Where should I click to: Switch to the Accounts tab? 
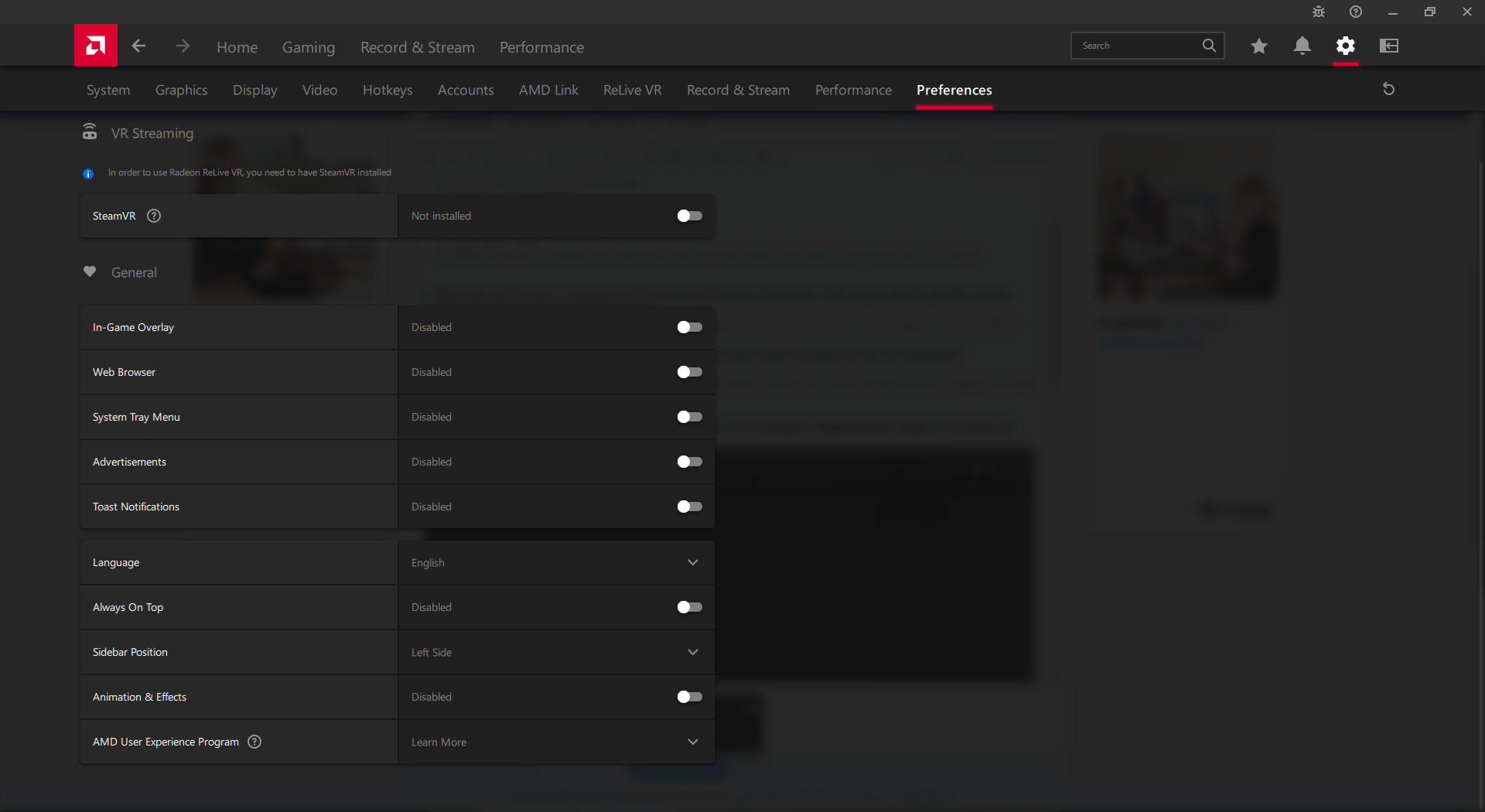pyautogui.click(x=466, y=90)
